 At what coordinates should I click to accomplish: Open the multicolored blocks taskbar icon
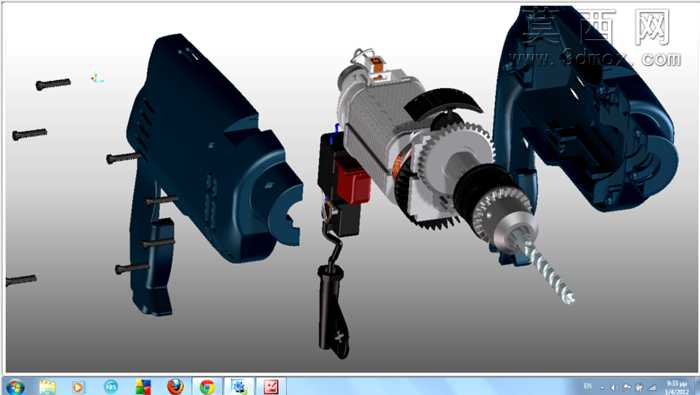(143, 387)
